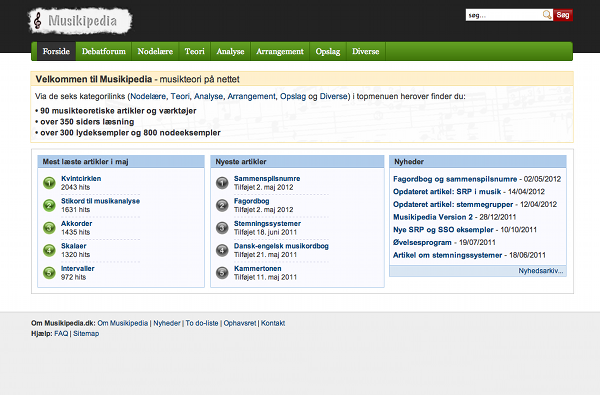600x395 pixels.
Task: Open news item Øvelsesprogram
Action: click(422, 242)
